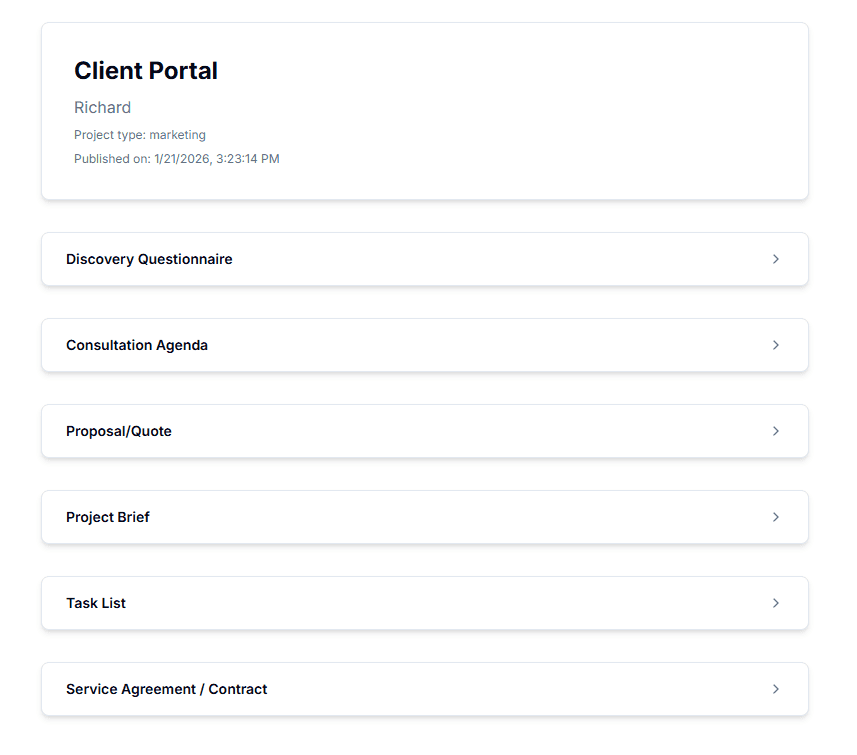Expand the Consultation Agenda section
The image size is (857, 755).
click(x=776, y=345)
